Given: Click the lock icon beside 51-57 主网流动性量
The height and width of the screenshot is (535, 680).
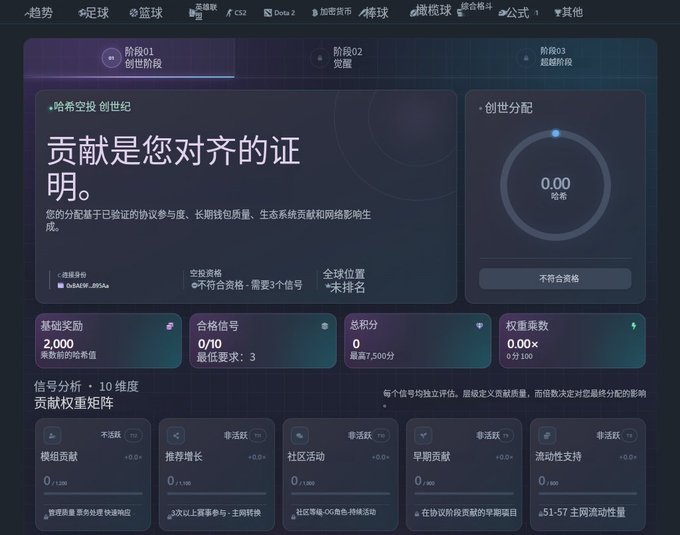Looking at the screenshot, I should click(x=541, y=514).
